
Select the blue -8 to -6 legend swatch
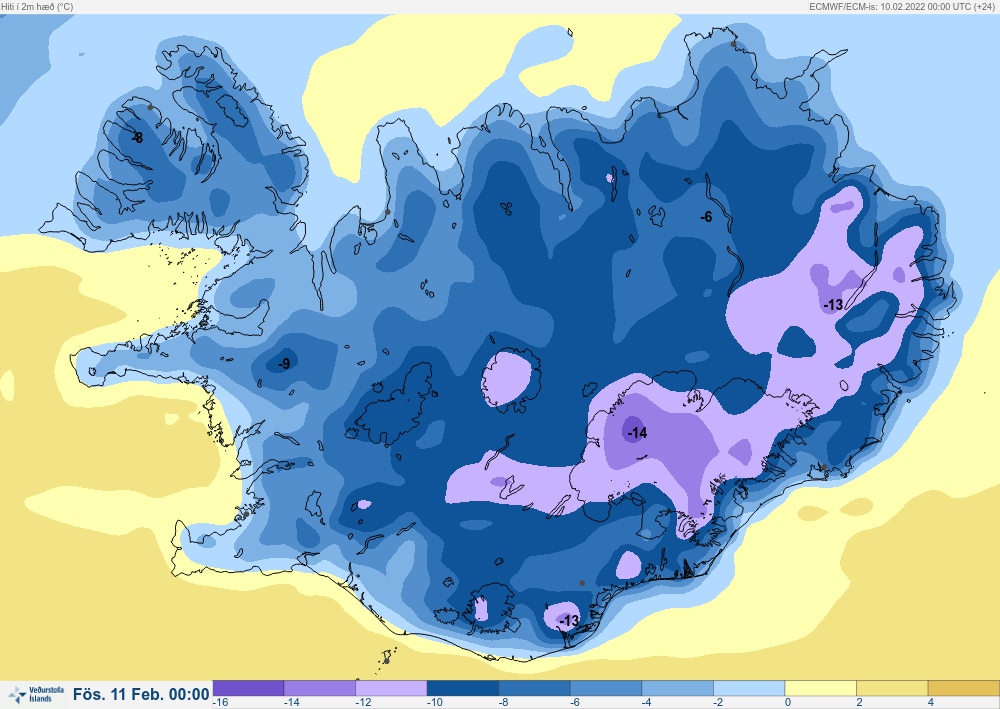[x=534, y=688]
